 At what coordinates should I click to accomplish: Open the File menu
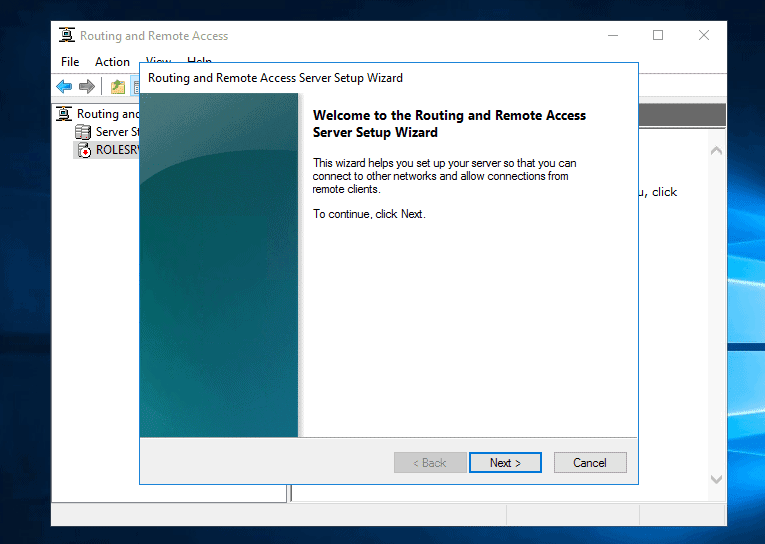click(70, 62)
